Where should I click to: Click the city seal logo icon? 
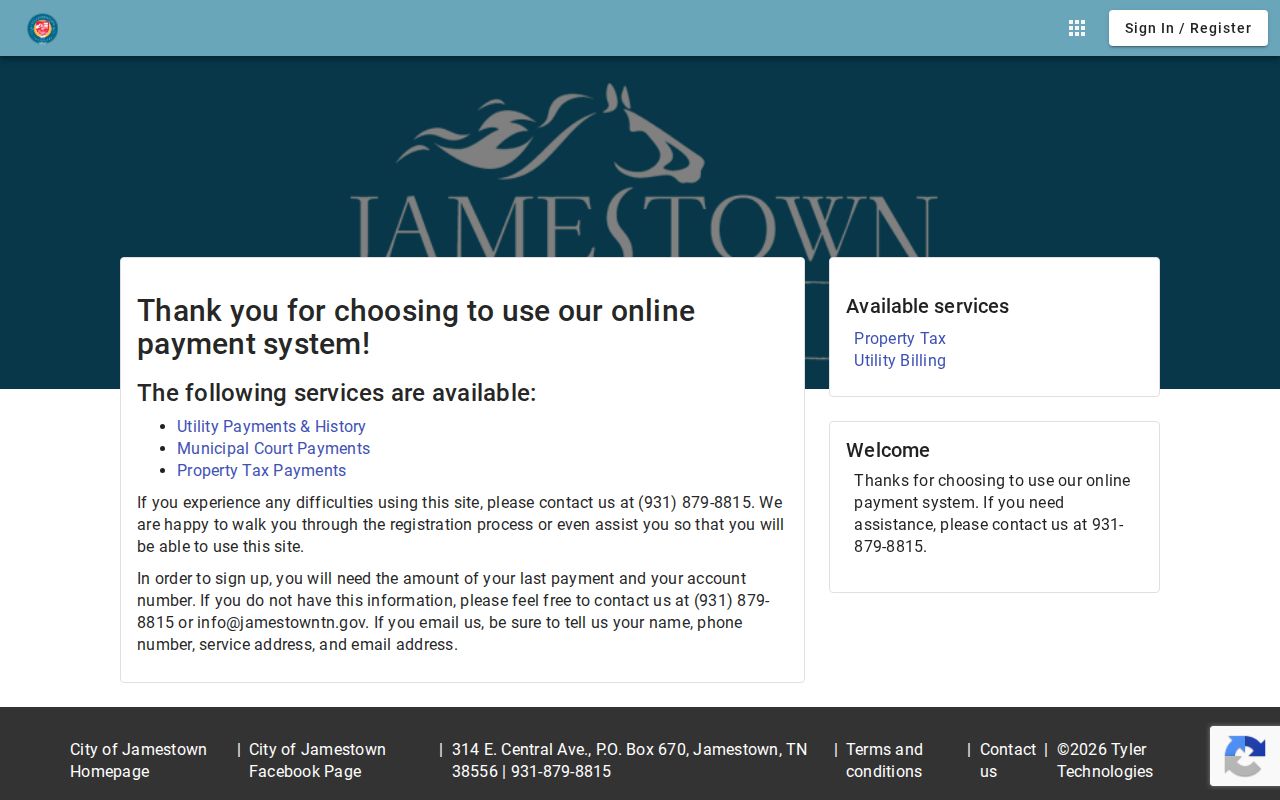tap(42, 28)
